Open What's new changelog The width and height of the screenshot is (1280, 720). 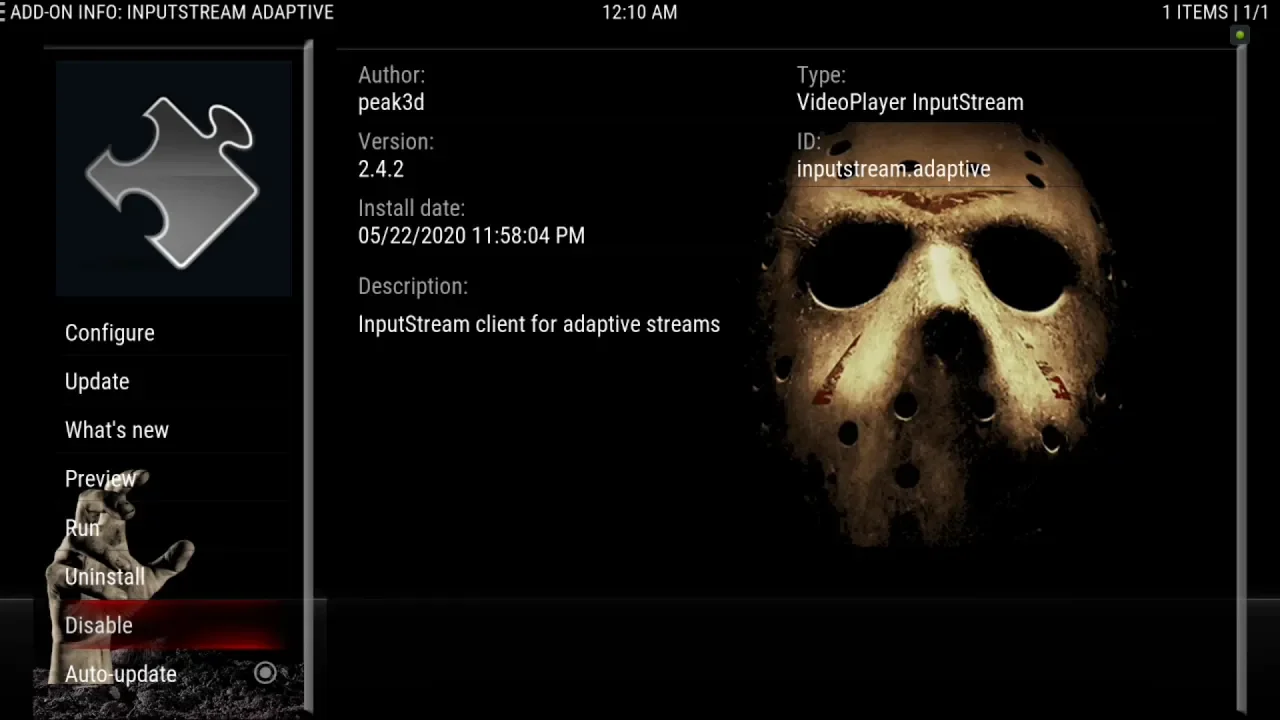[117, 430]
